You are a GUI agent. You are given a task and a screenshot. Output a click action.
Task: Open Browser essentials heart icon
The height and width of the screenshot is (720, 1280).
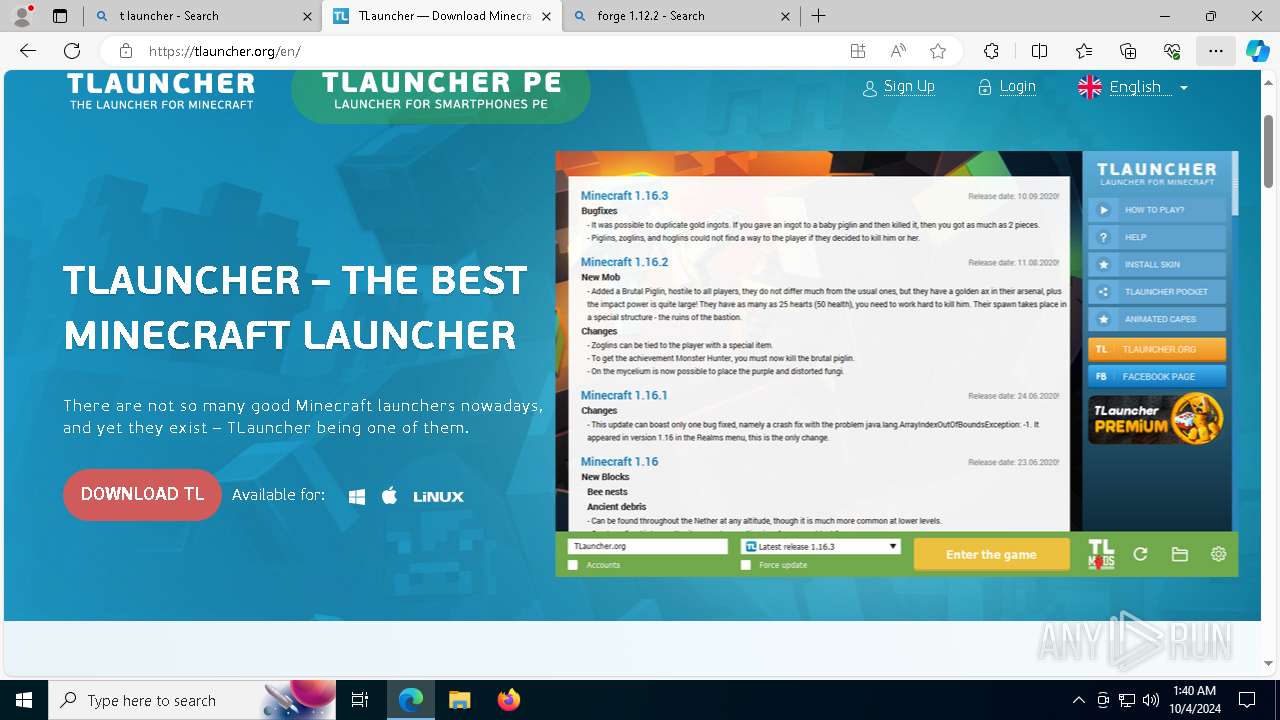pos(1172,51)
